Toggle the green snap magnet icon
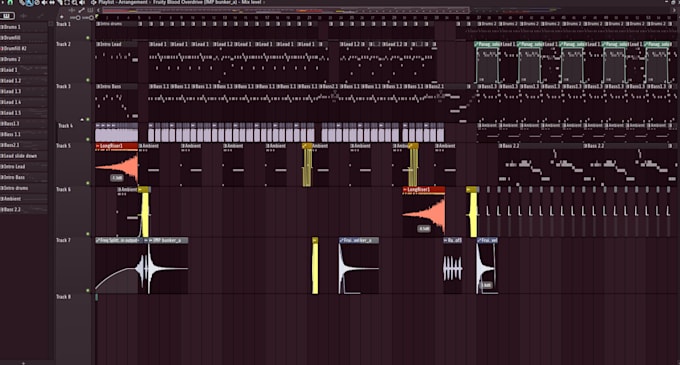680x365 pixels. point(10,2)
